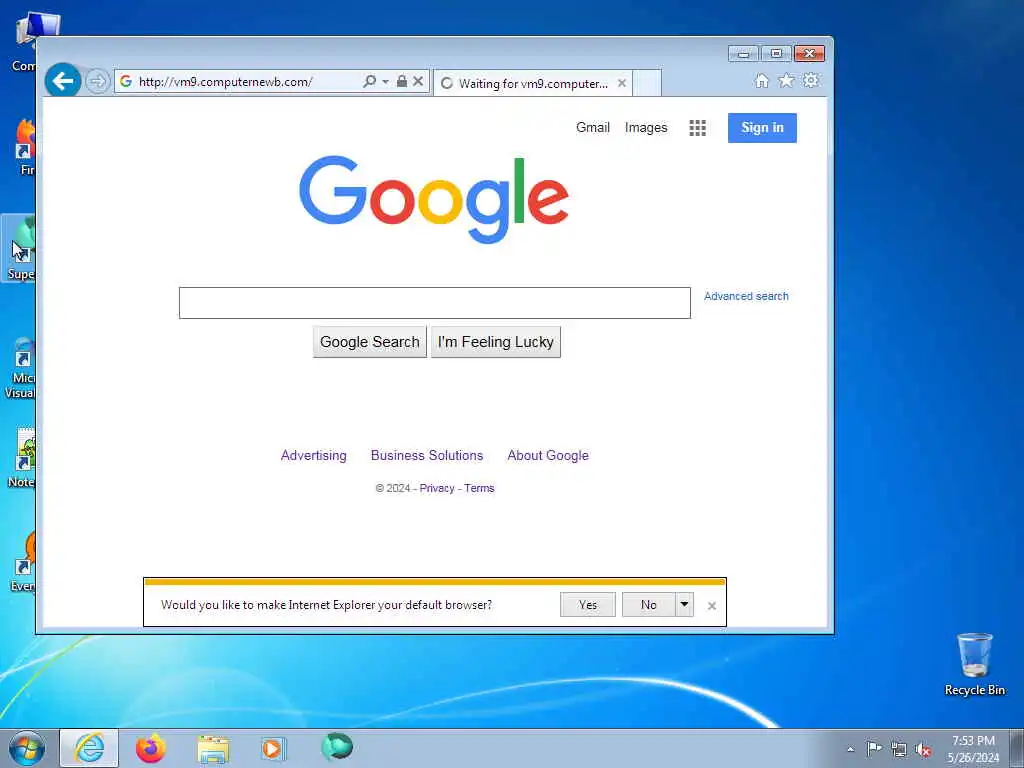Open the Windows Start orb
This screenshot has height=768, width=1024.
pyautogui.click(x=27, y=748)
